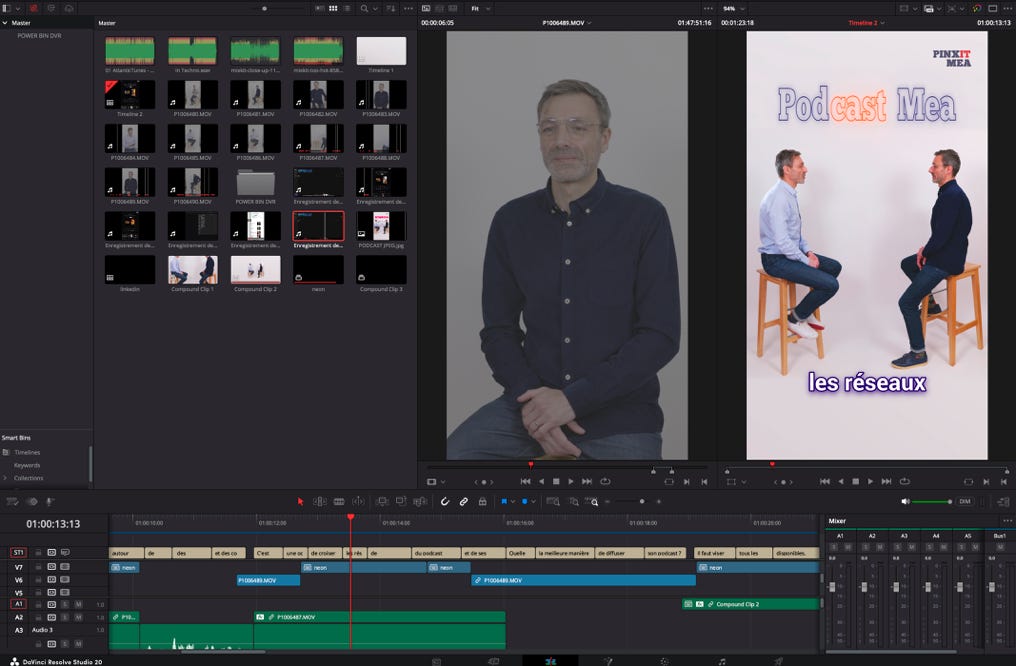The height and width of the screenshot is (666, 1016).
Task: Select the Blade edit mode tool
Action: click(x=339, y=501)
